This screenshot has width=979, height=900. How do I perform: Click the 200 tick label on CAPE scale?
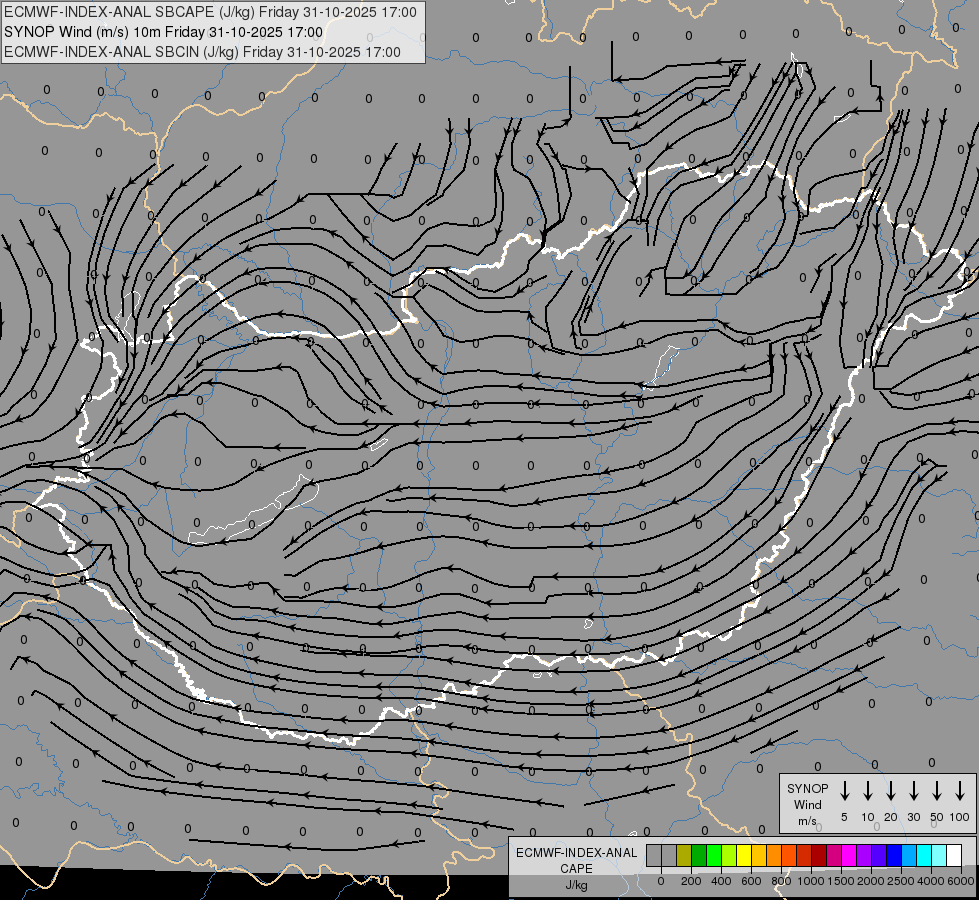[x=691, y=881]
